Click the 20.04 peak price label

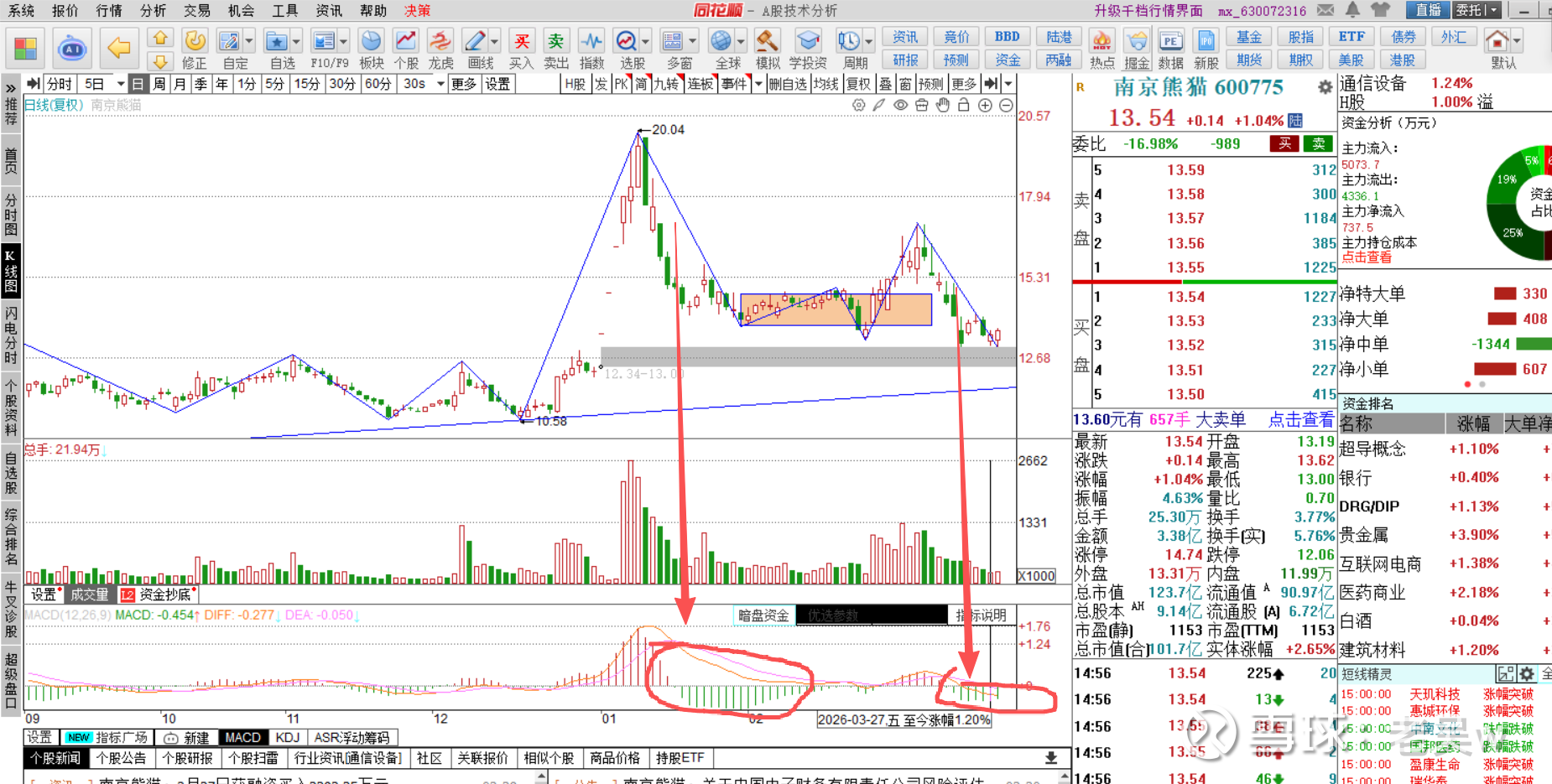coord(668,130)
